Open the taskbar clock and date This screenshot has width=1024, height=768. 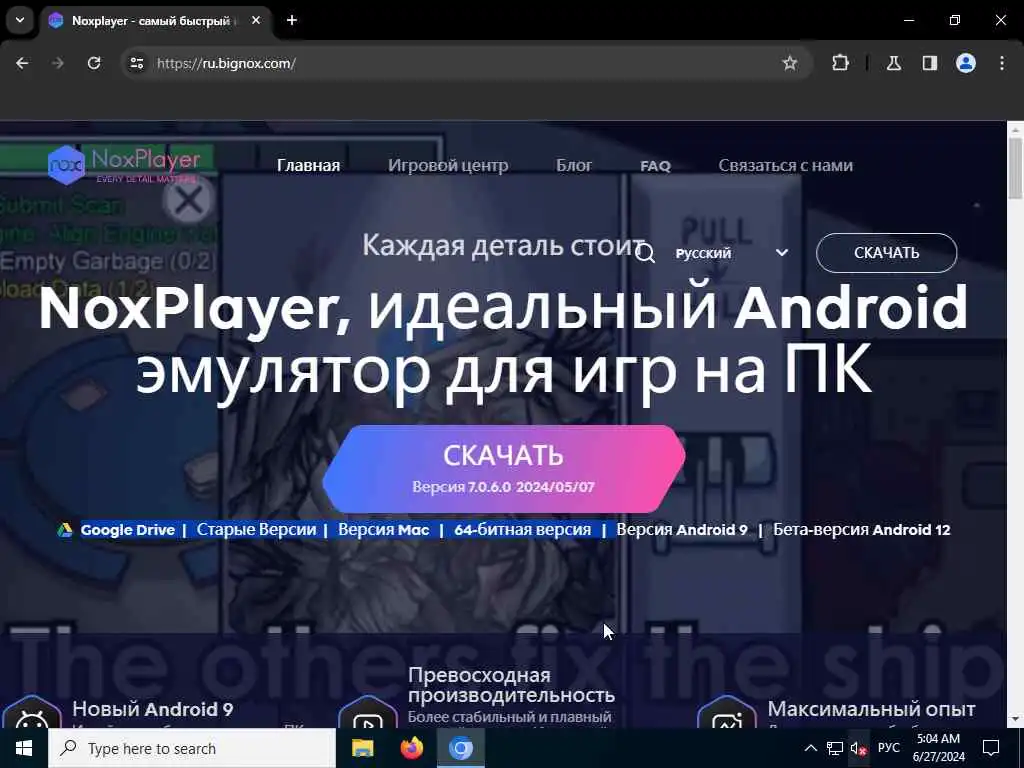[x=938, y=748]
